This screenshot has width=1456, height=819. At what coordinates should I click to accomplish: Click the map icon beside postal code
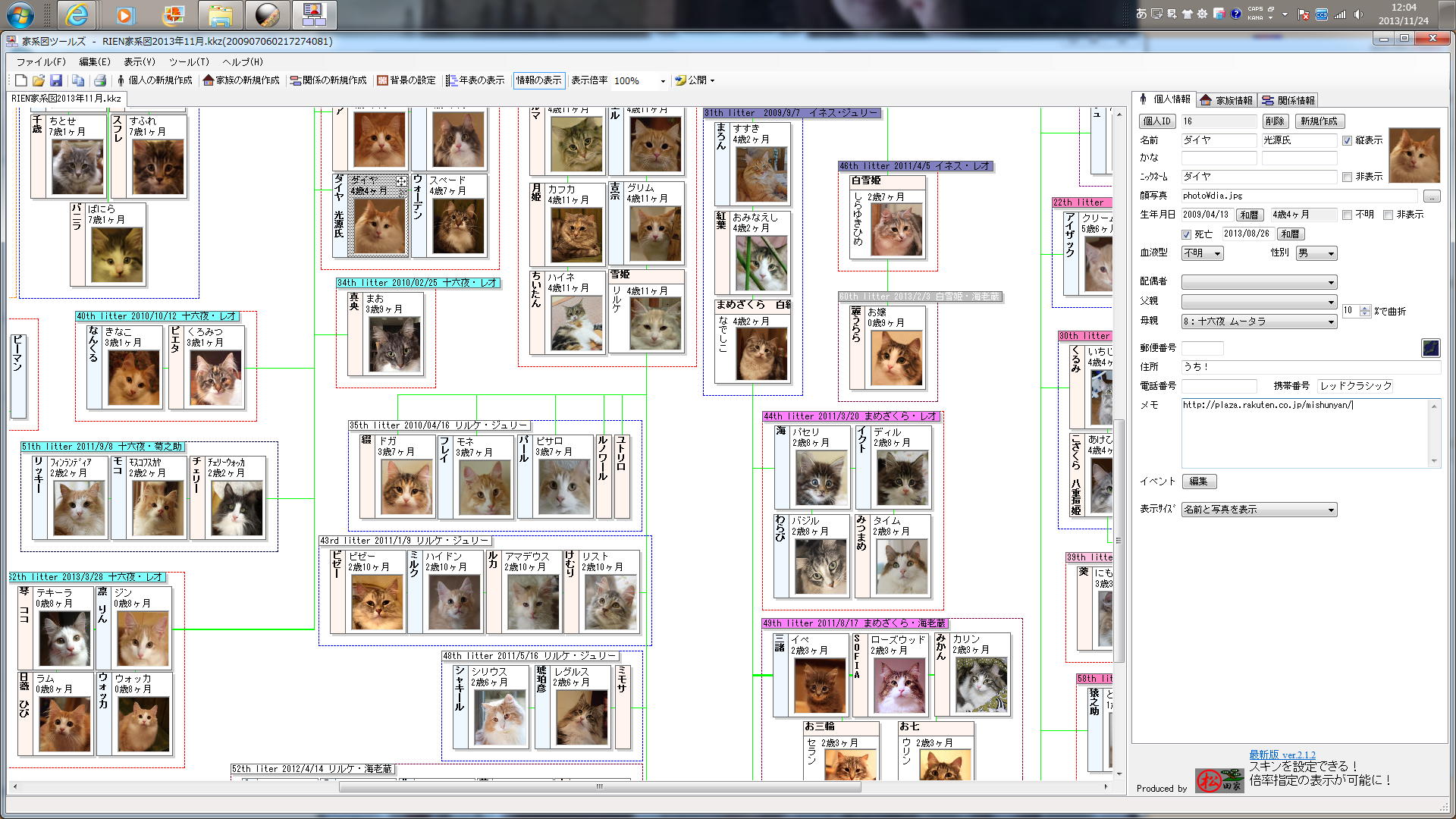[1430, 348]
